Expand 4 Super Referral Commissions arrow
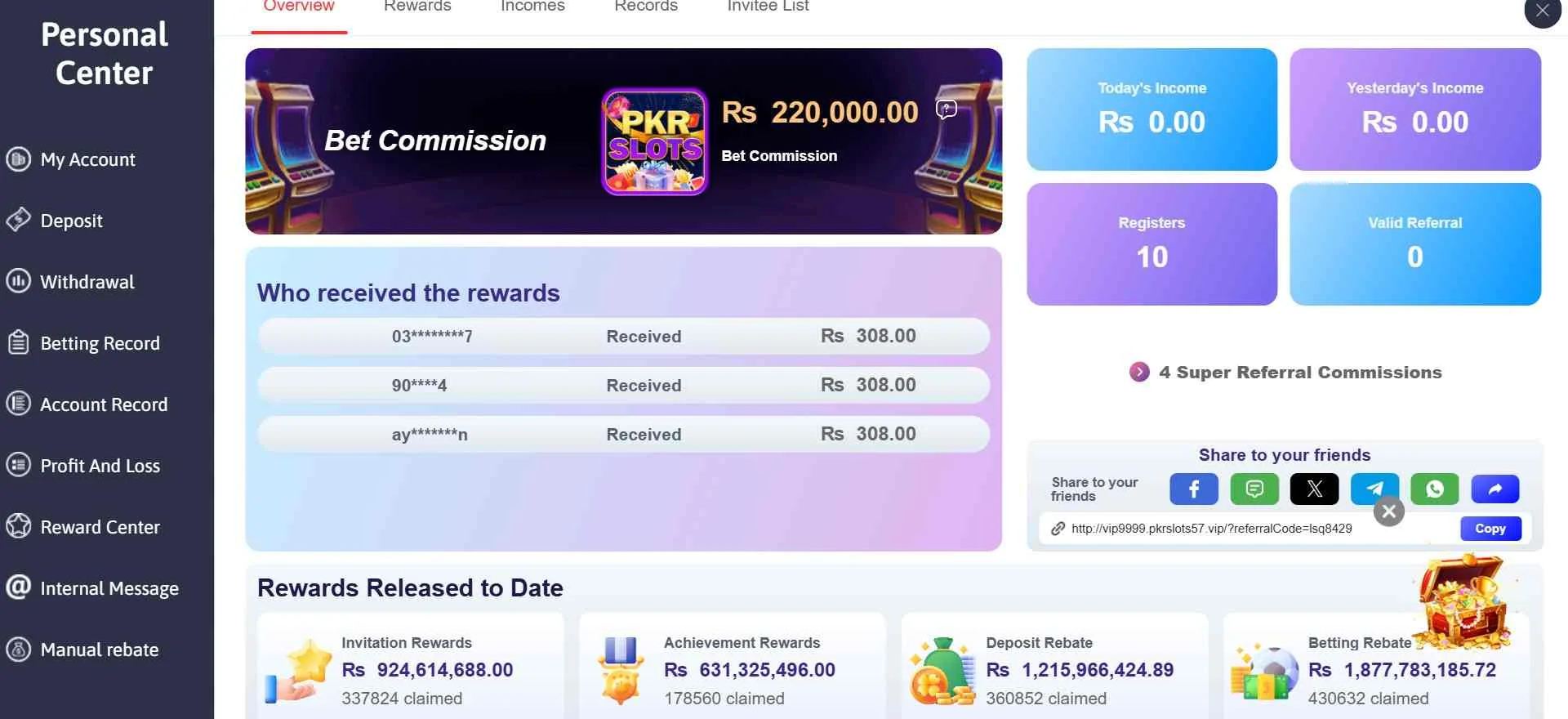 point(1139,372)
